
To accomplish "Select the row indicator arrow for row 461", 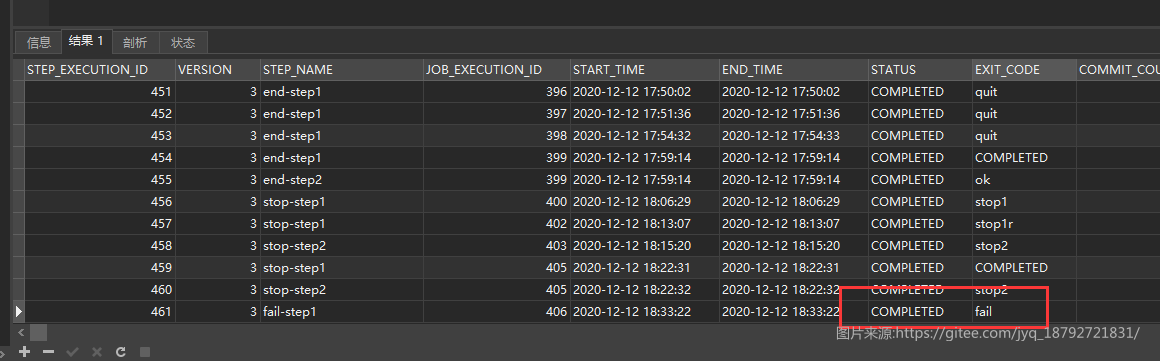I will [x=18, y=311].
